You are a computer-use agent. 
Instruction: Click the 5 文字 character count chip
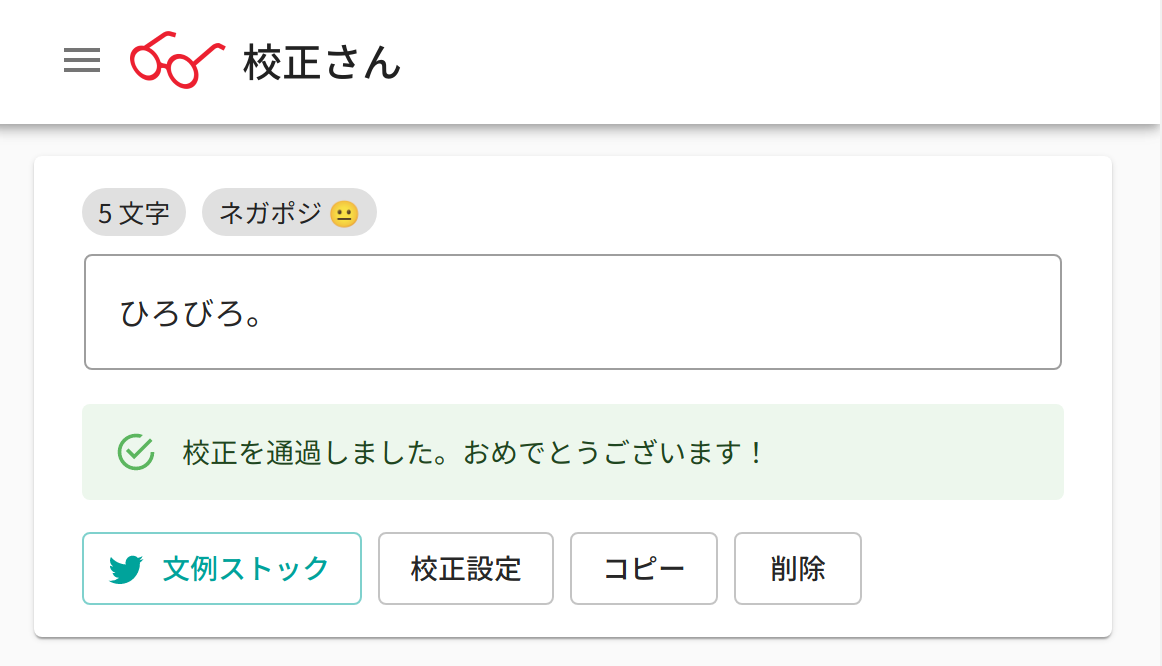point(134,212)
